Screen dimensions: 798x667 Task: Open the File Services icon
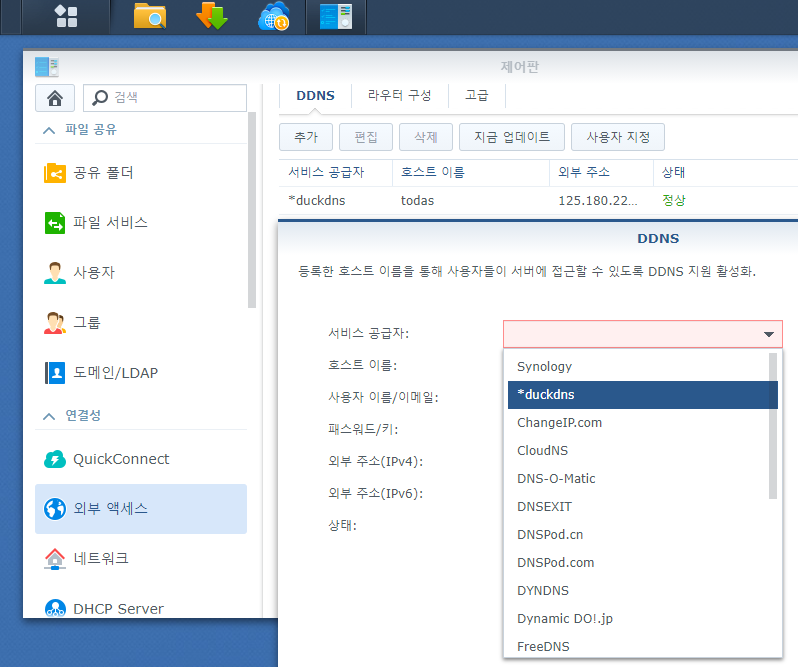[x=55, y=223]
